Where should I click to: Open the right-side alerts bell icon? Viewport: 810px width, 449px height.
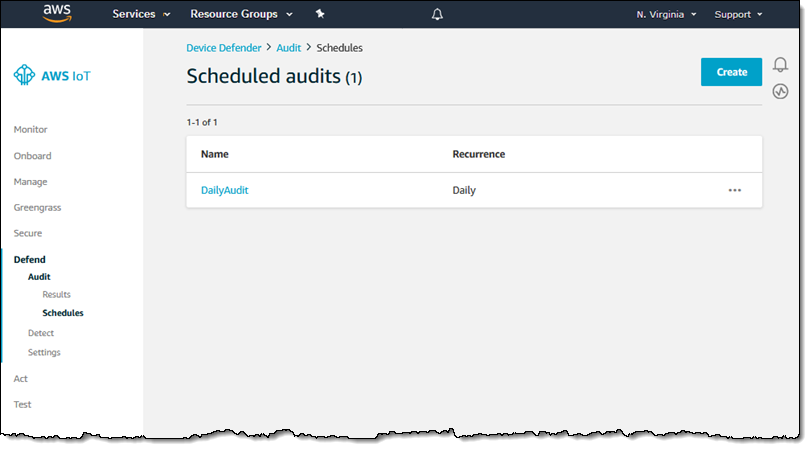[780, 66]
